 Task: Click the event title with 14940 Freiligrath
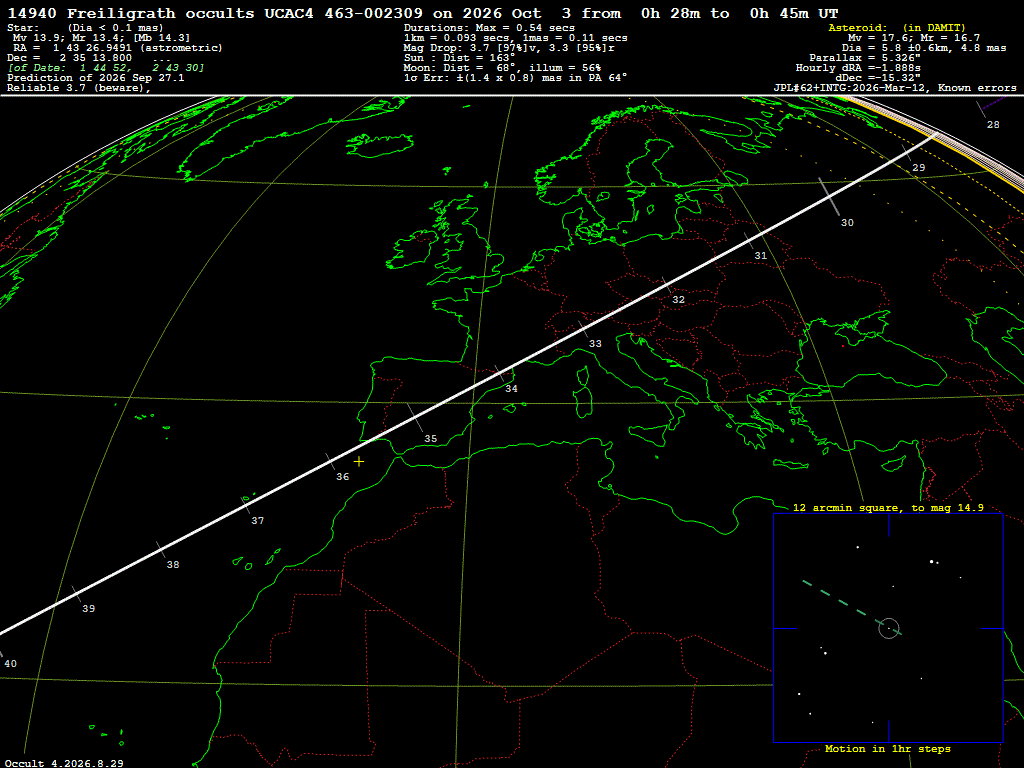click(423, 13)
